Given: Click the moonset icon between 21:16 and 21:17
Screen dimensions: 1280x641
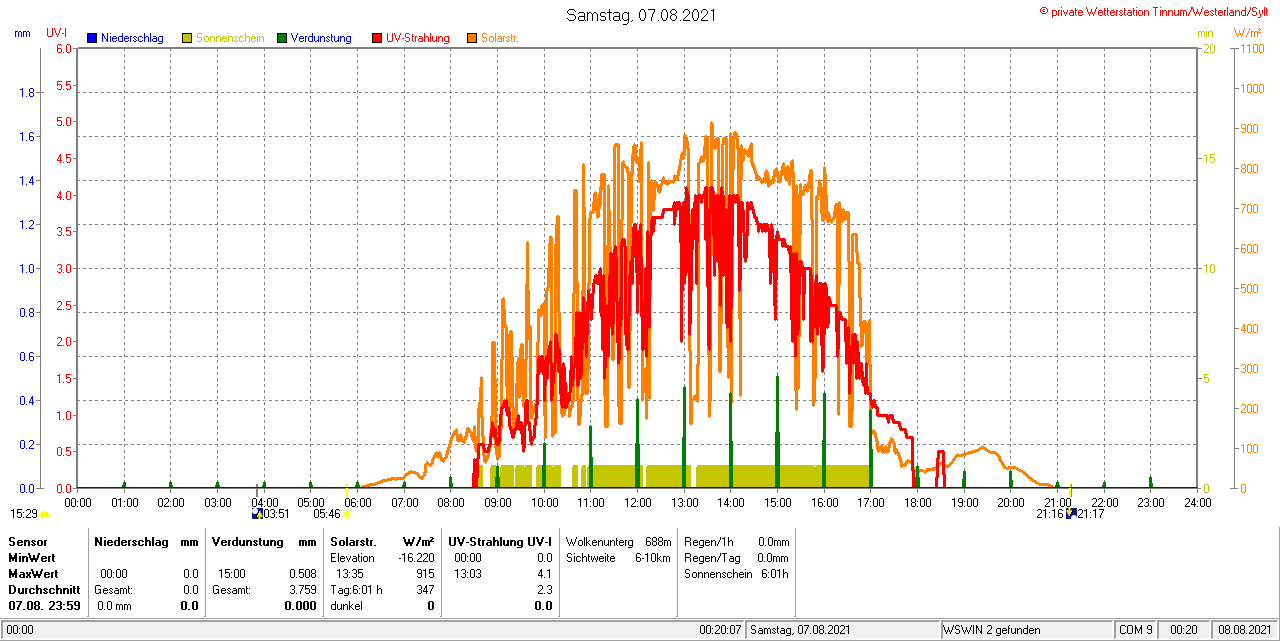Looking at the screenshot, I should point(1071,513).
